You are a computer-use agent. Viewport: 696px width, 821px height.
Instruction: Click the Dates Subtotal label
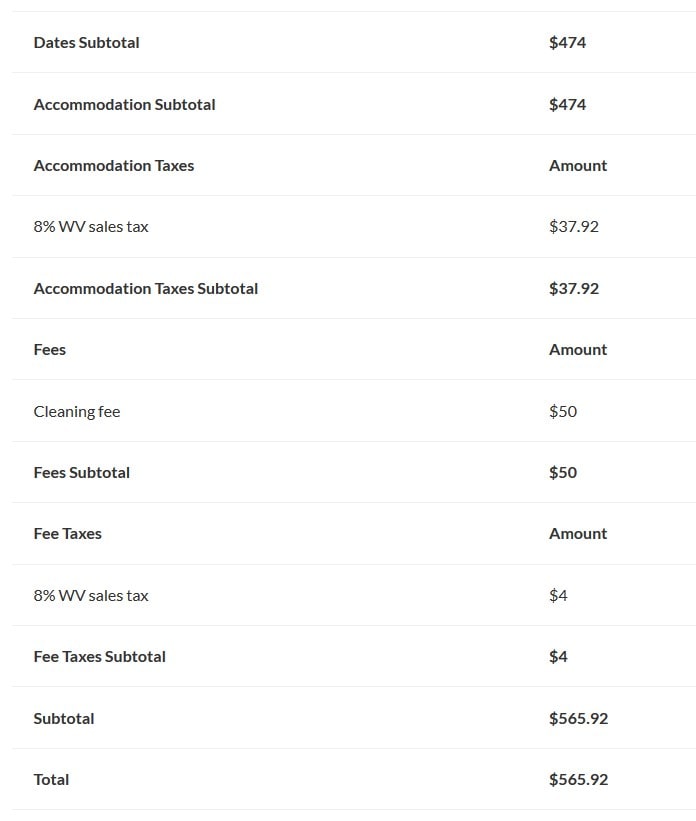coord(86,42)
